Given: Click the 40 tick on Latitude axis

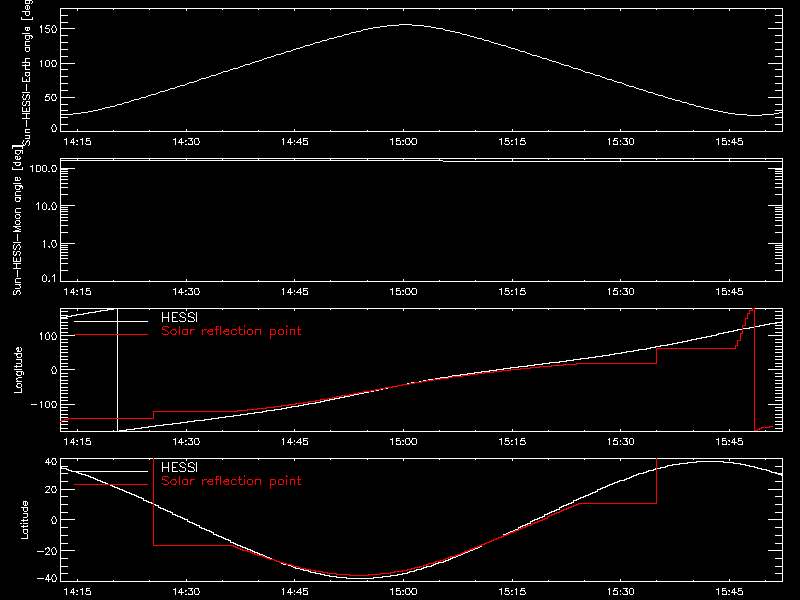Looking at the screenshot, I should pyautogui.click(x=51, y=462).
